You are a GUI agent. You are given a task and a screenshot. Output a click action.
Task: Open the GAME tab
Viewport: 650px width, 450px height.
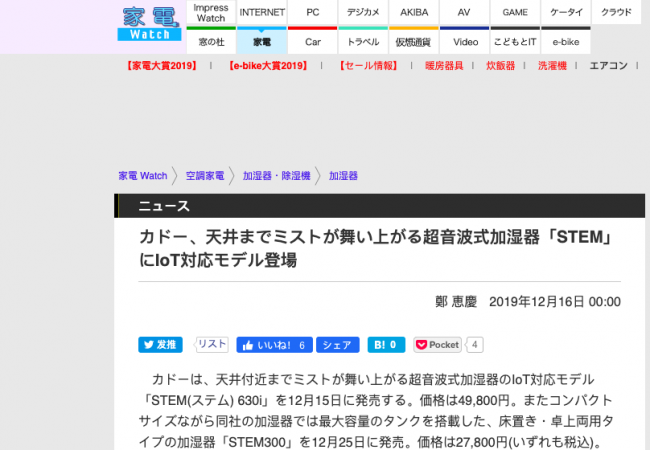click(x=515, y=13)
